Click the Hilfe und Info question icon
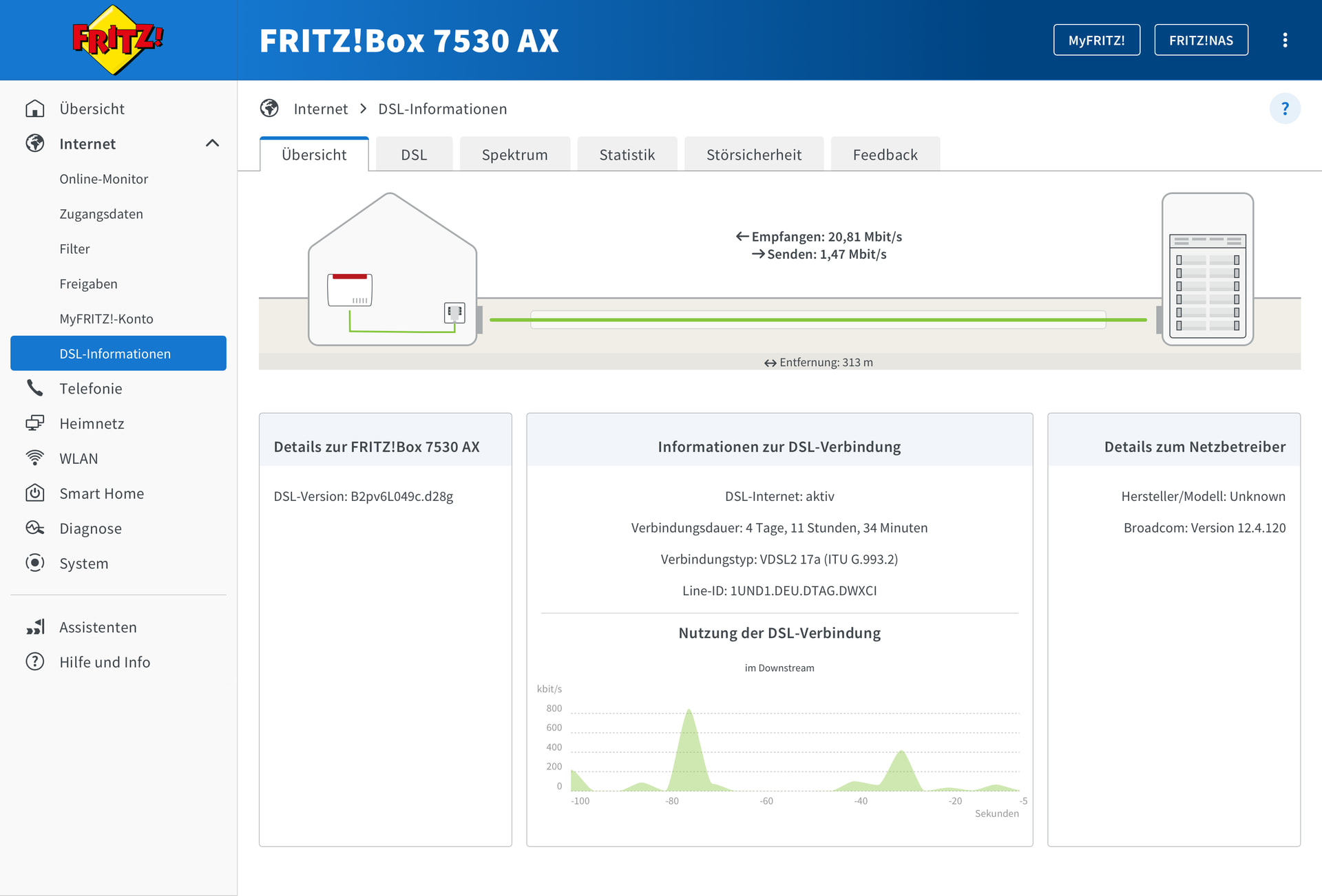Viewport: 1322px width, 896px height. coord(35,662)
